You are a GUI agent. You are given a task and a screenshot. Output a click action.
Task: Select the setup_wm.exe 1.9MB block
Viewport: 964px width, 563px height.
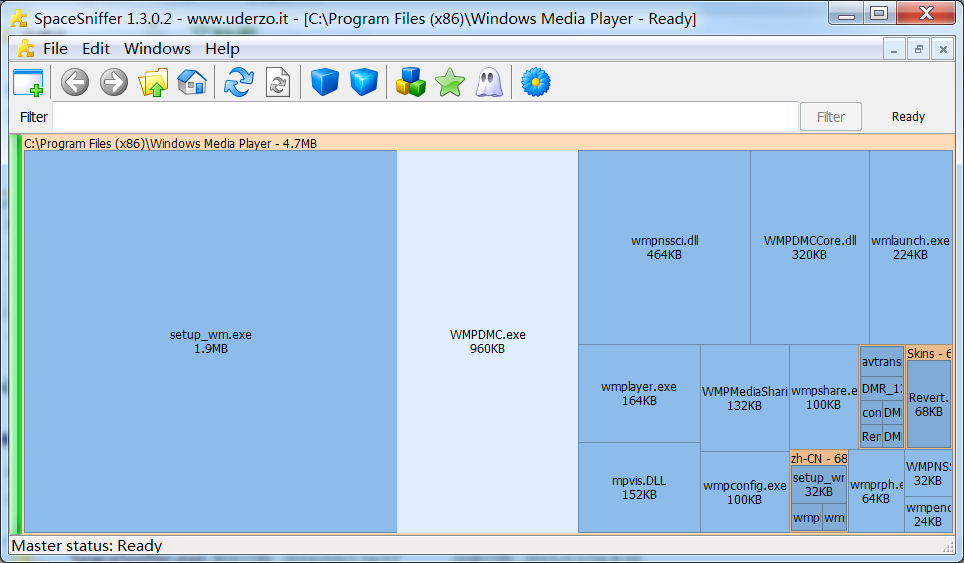(x=210, y=342)
